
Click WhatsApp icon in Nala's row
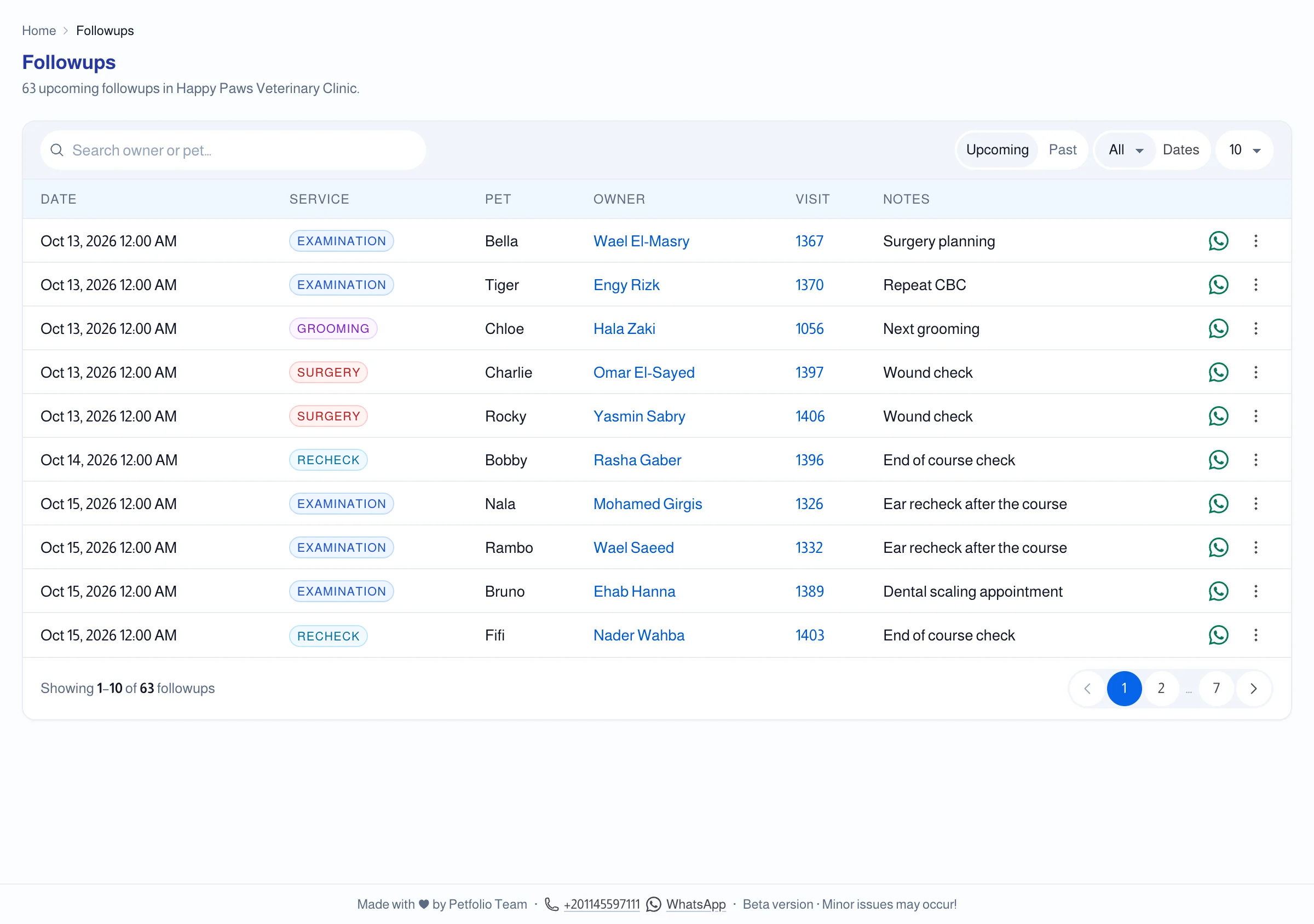1218,504
